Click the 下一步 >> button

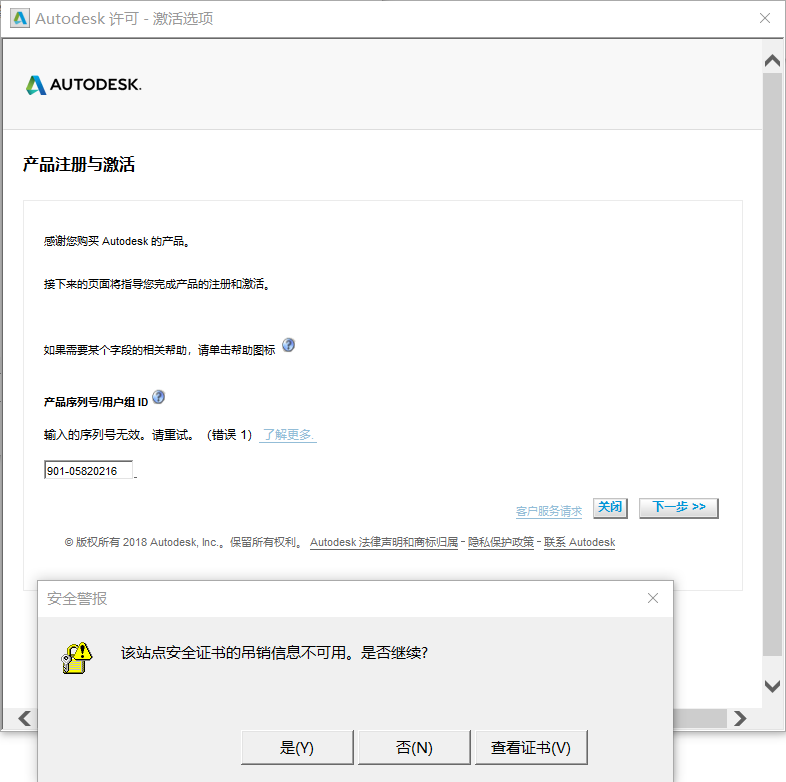click(x=679, y=508)
